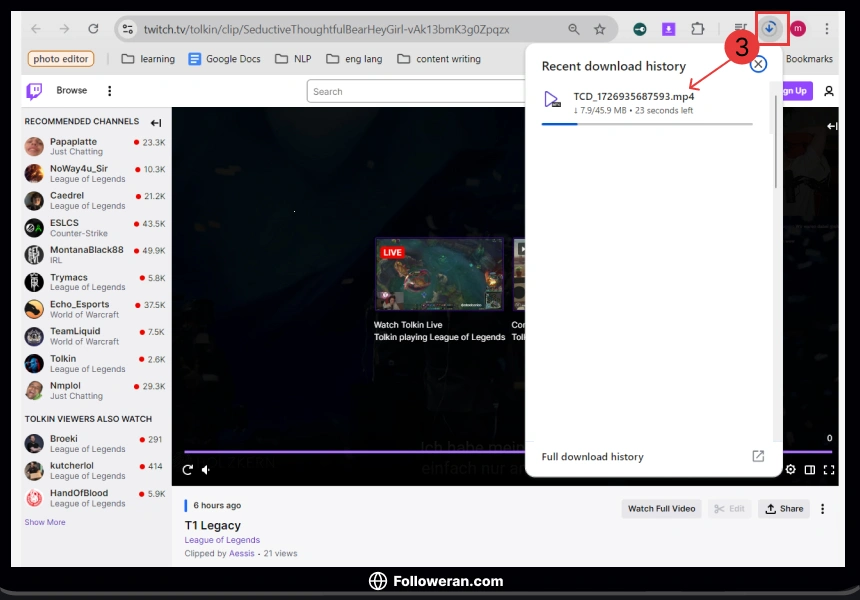Viewport: 860px width, 600px height.
Task: Open the three-dot menu next to Browse
Action: [109, 91]
